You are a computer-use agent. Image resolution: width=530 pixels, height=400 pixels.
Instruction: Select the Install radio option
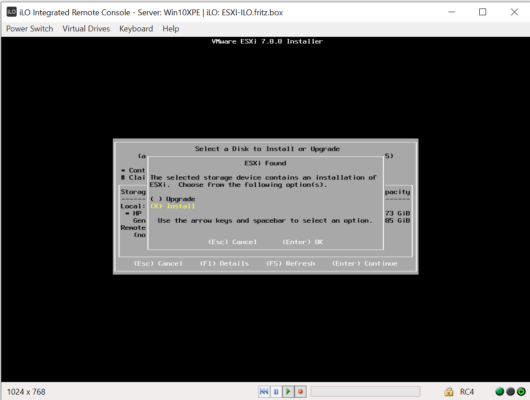pos(173,206)
